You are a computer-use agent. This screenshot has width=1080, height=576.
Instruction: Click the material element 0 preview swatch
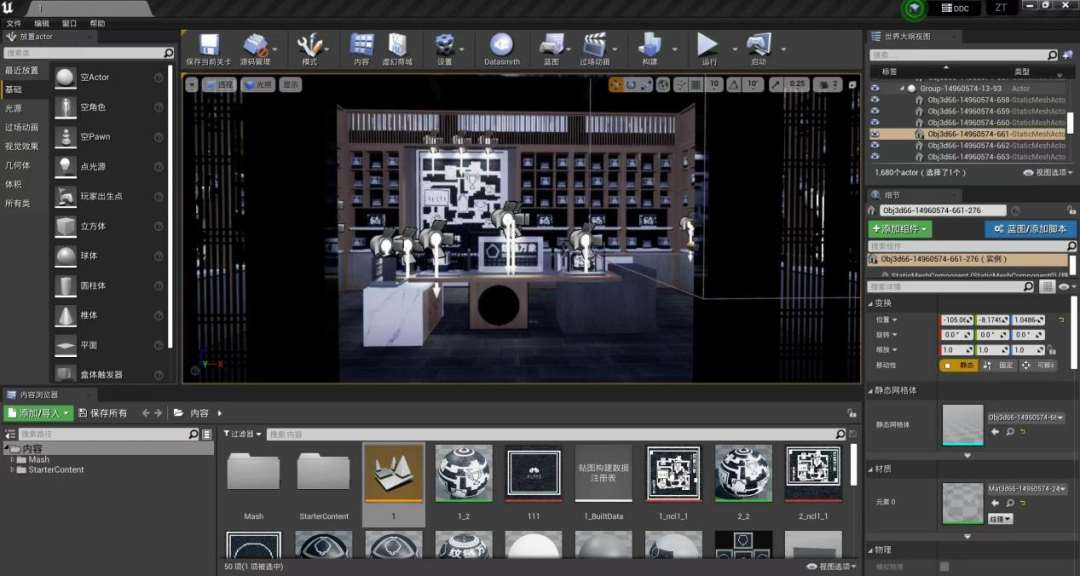(x=962, y=502)
